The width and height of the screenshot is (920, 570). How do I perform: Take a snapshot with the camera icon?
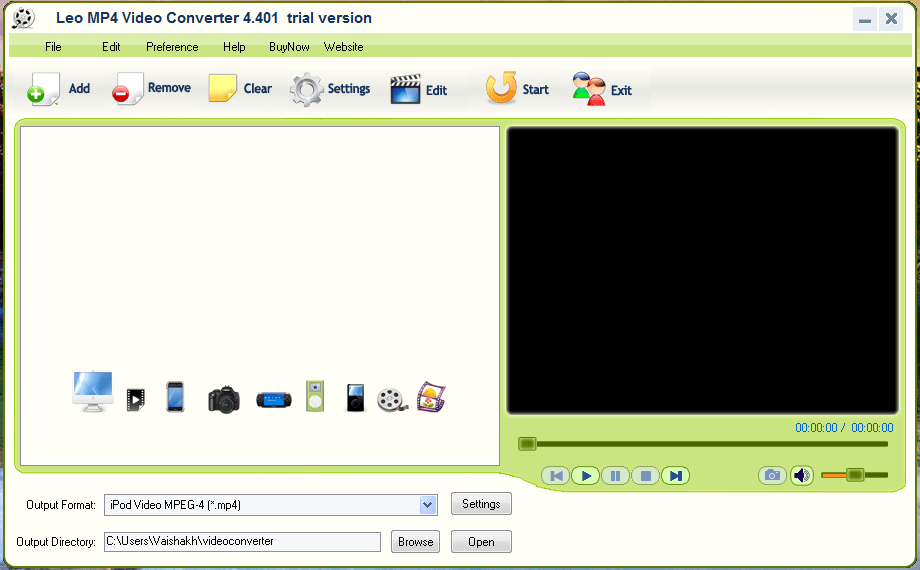(772, 475)
